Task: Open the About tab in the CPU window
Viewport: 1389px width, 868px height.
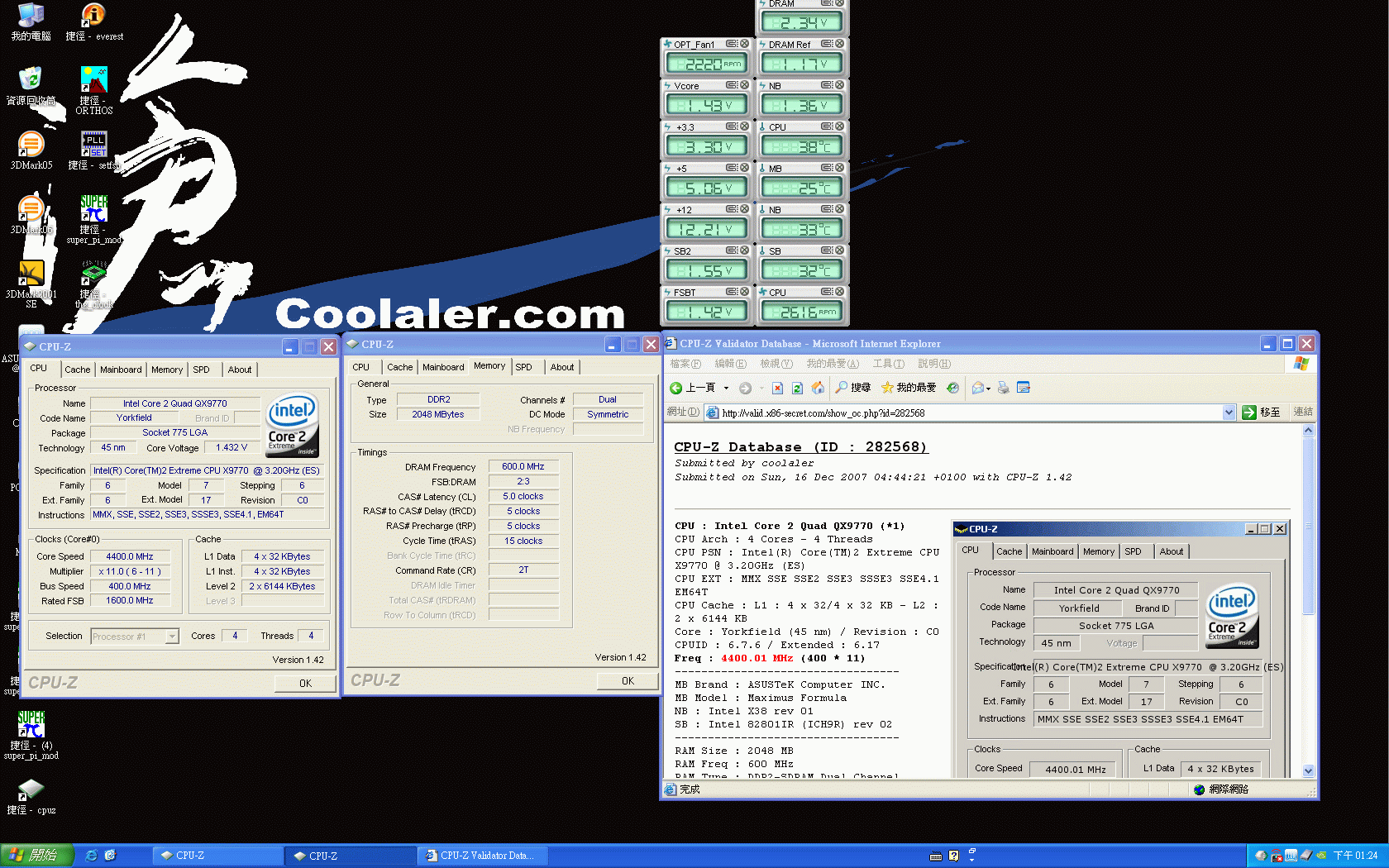Action: pos(240,370)
